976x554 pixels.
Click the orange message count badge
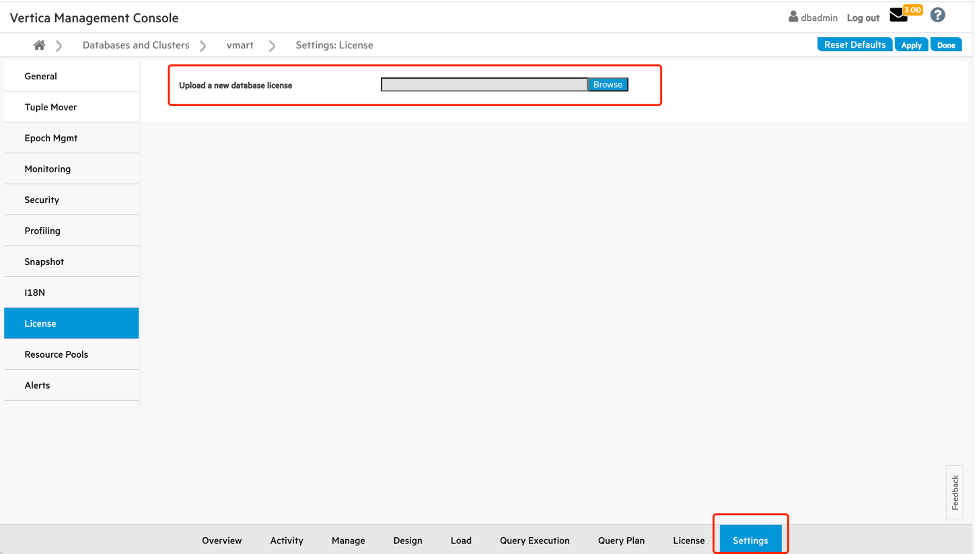913,10
